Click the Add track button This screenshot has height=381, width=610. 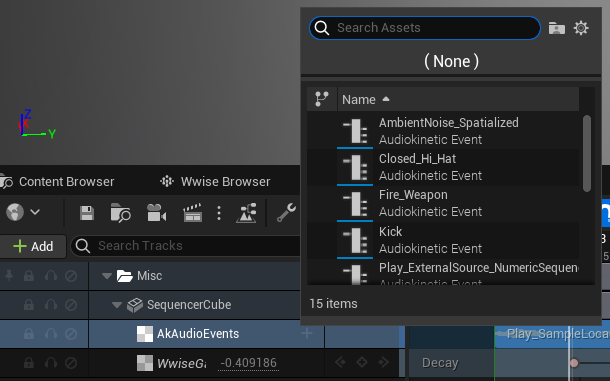tap(33, 246)
